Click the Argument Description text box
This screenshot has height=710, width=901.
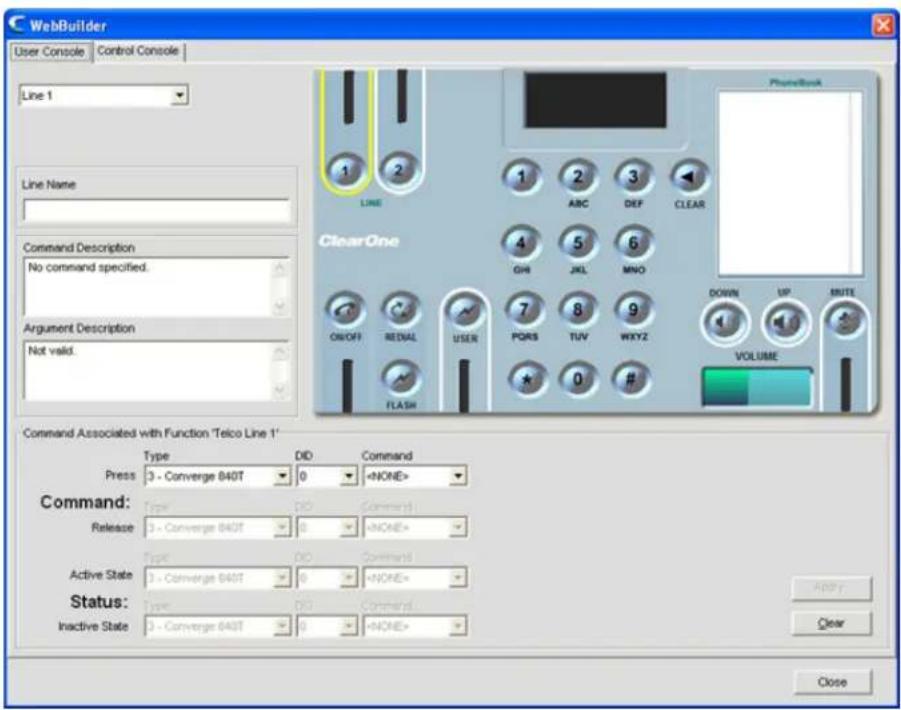[156, 371]
